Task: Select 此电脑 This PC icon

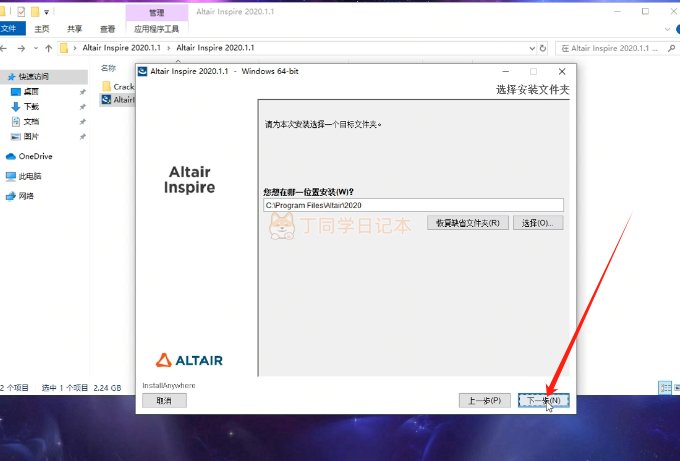Action: pos(11,176)
